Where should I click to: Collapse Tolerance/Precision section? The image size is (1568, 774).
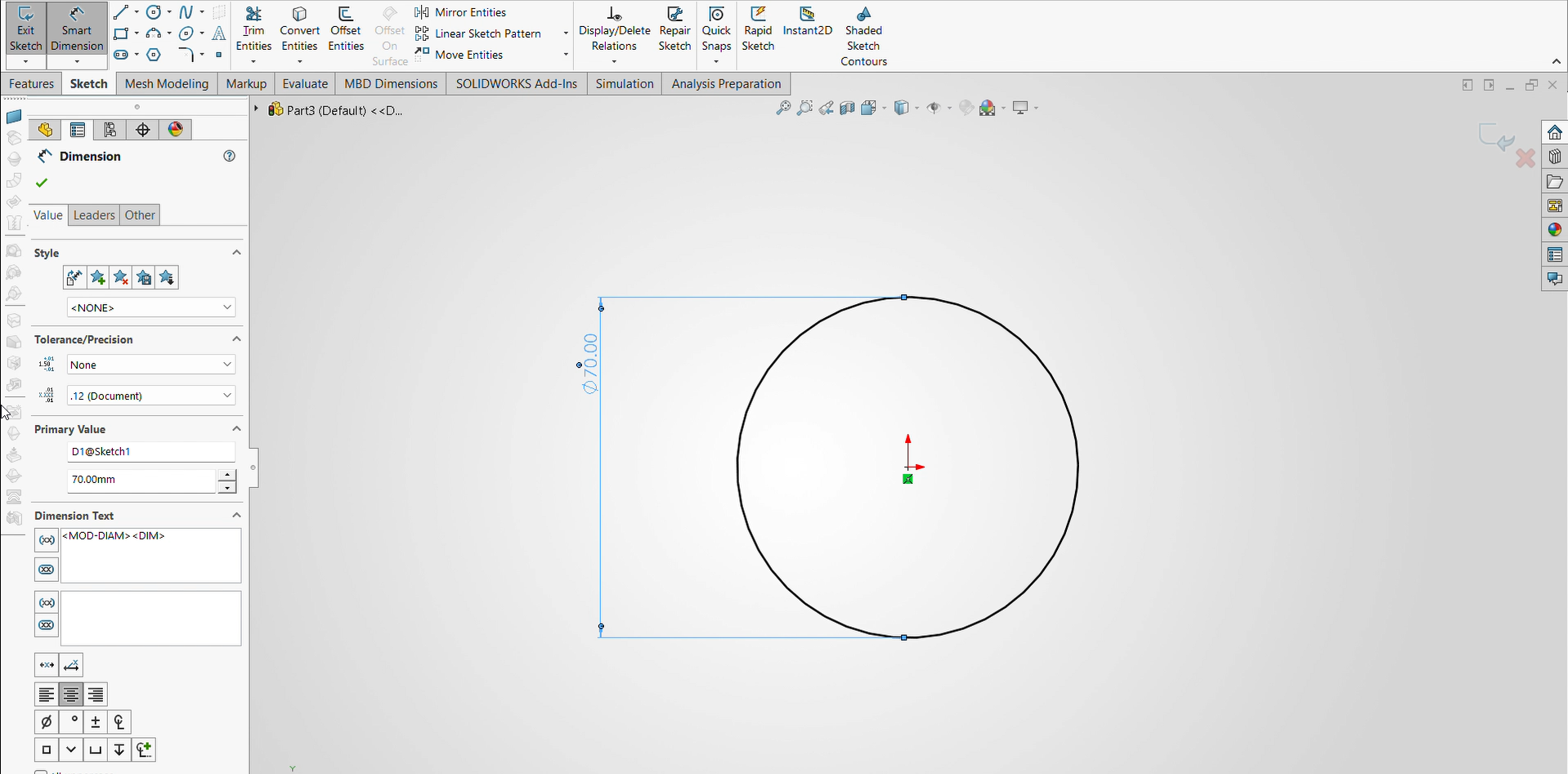point(236,339)
